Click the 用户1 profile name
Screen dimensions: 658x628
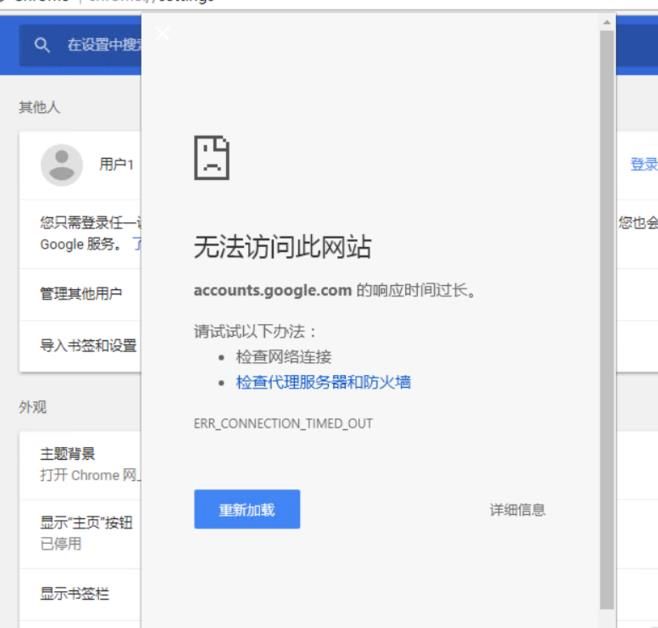(x=116, y=164)
